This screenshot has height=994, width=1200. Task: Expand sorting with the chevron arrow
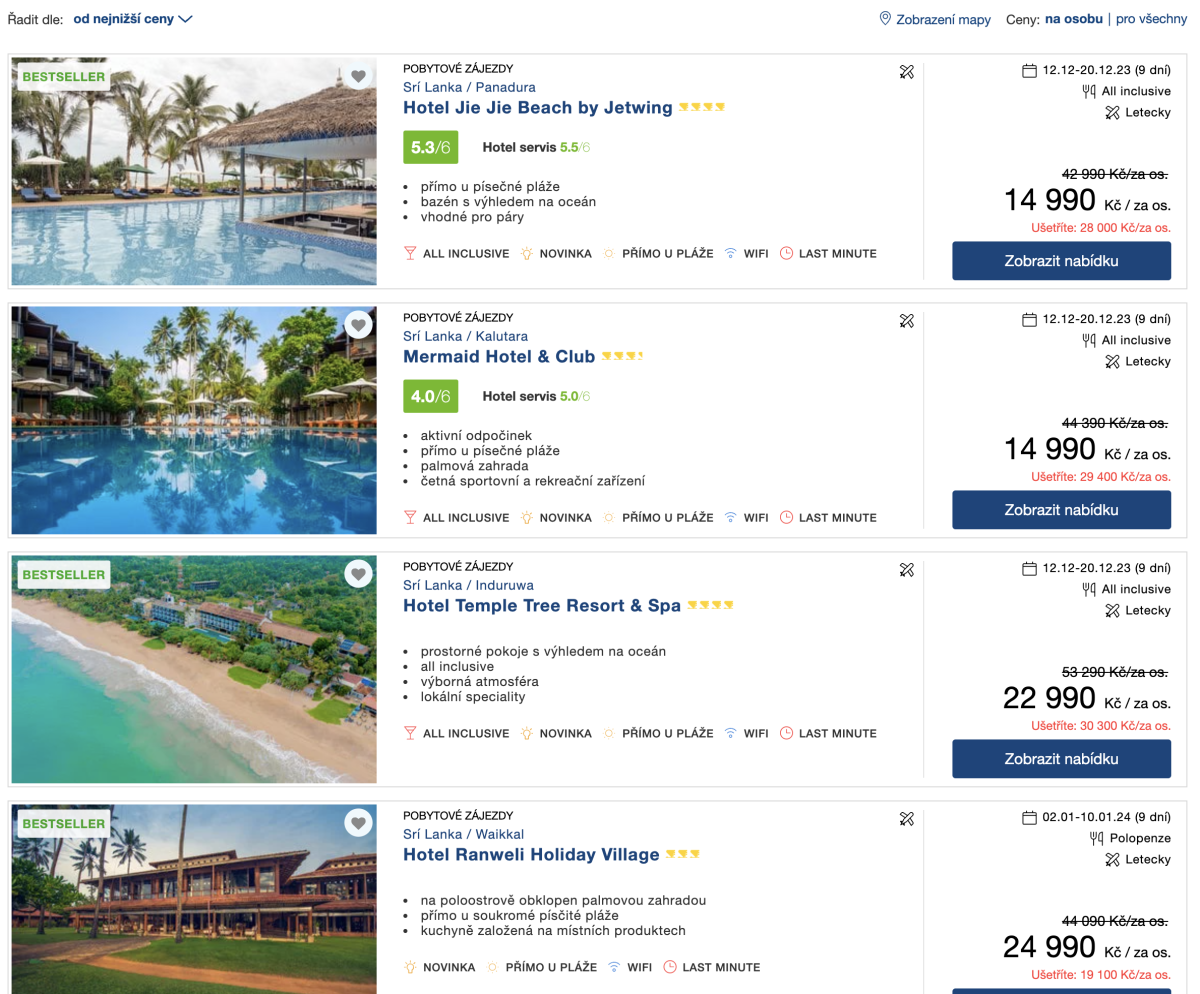185,19
